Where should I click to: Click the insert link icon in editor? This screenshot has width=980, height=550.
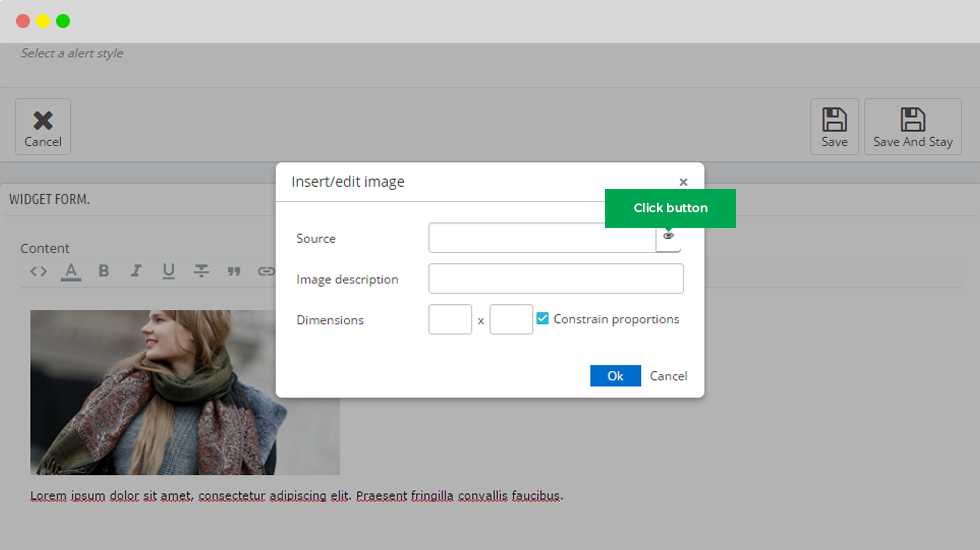click(266, 271)
